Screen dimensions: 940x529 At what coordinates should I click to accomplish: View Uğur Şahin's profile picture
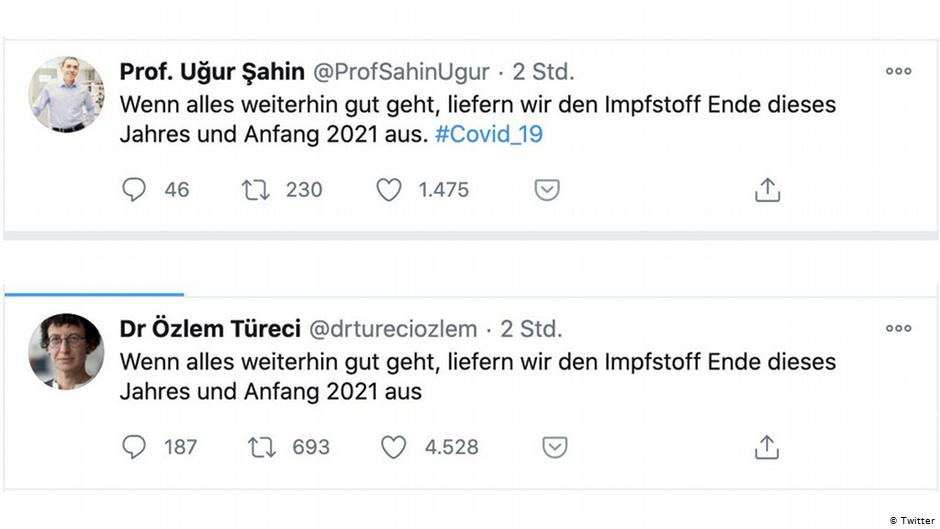[66, 94]
